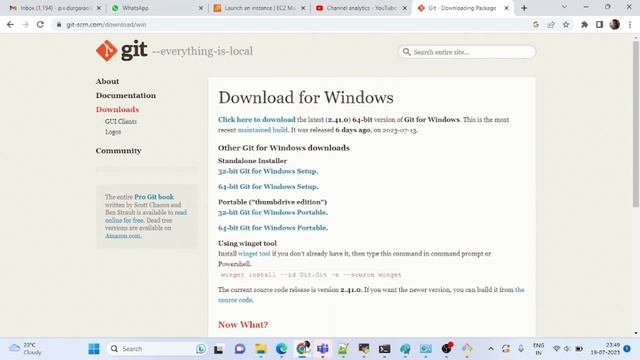Switch to Launch an instance EC2 tab
This screenshot has height=360, width=640.
[x=259, y=8]
